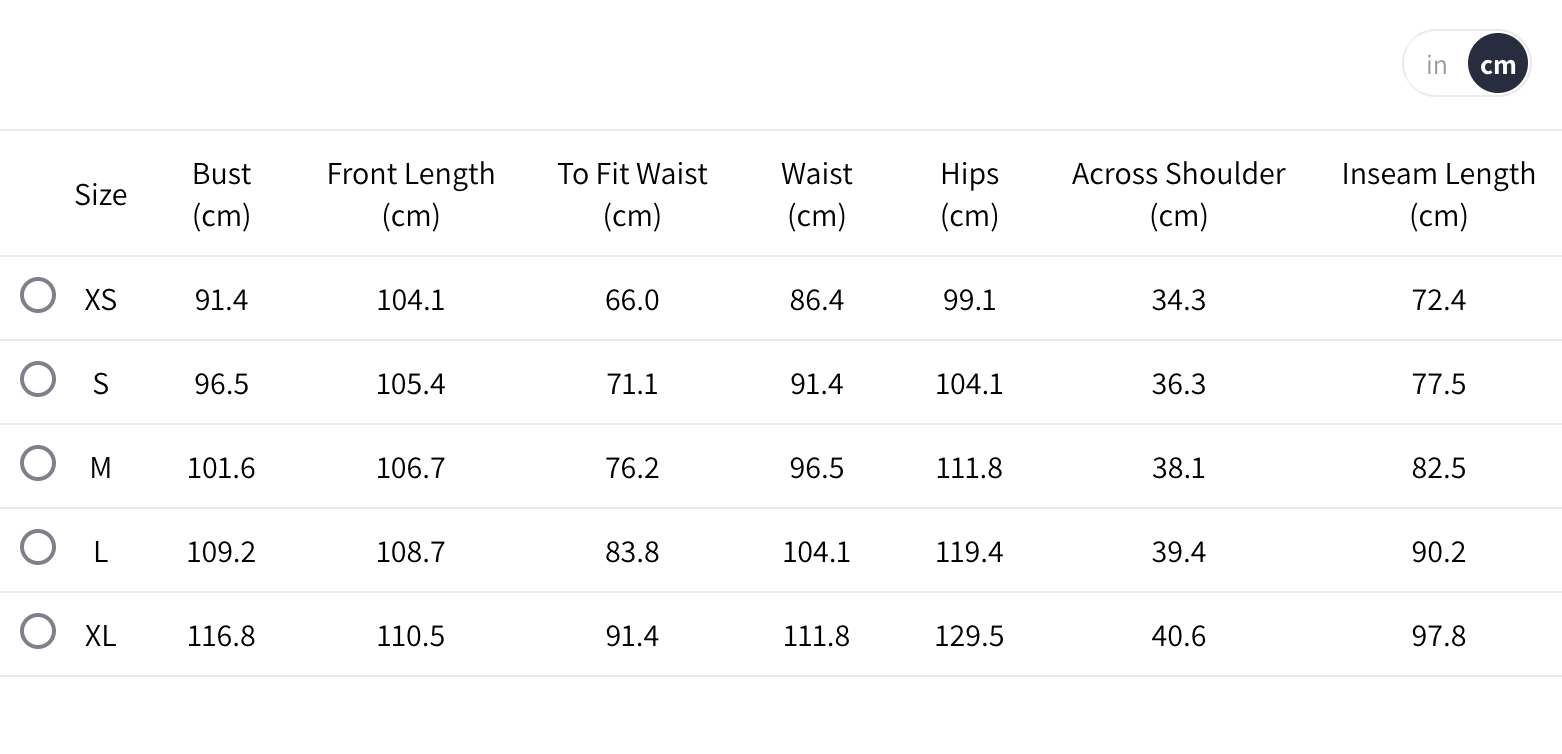Click the Bust (cm) column header

(221, 194)
